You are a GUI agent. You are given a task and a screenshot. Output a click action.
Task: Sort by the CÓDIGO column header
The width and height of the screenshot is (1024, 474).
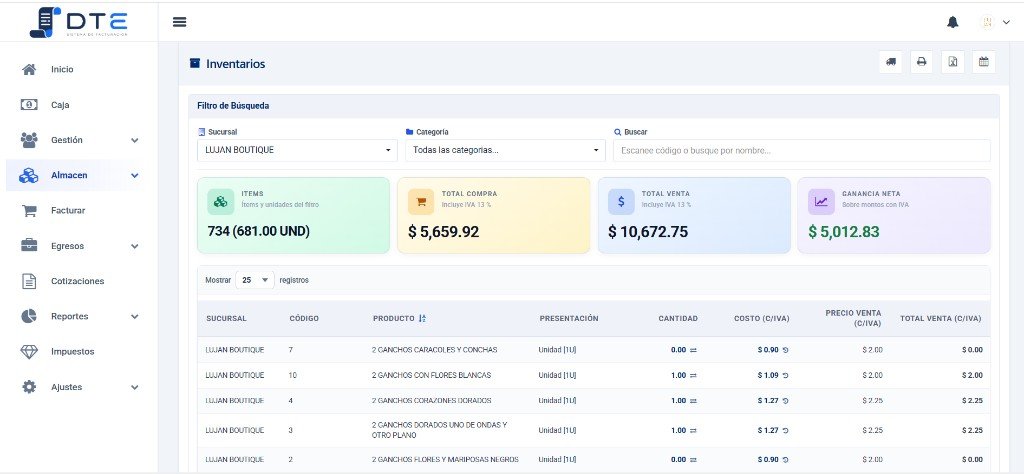click(x=304, y=319)
